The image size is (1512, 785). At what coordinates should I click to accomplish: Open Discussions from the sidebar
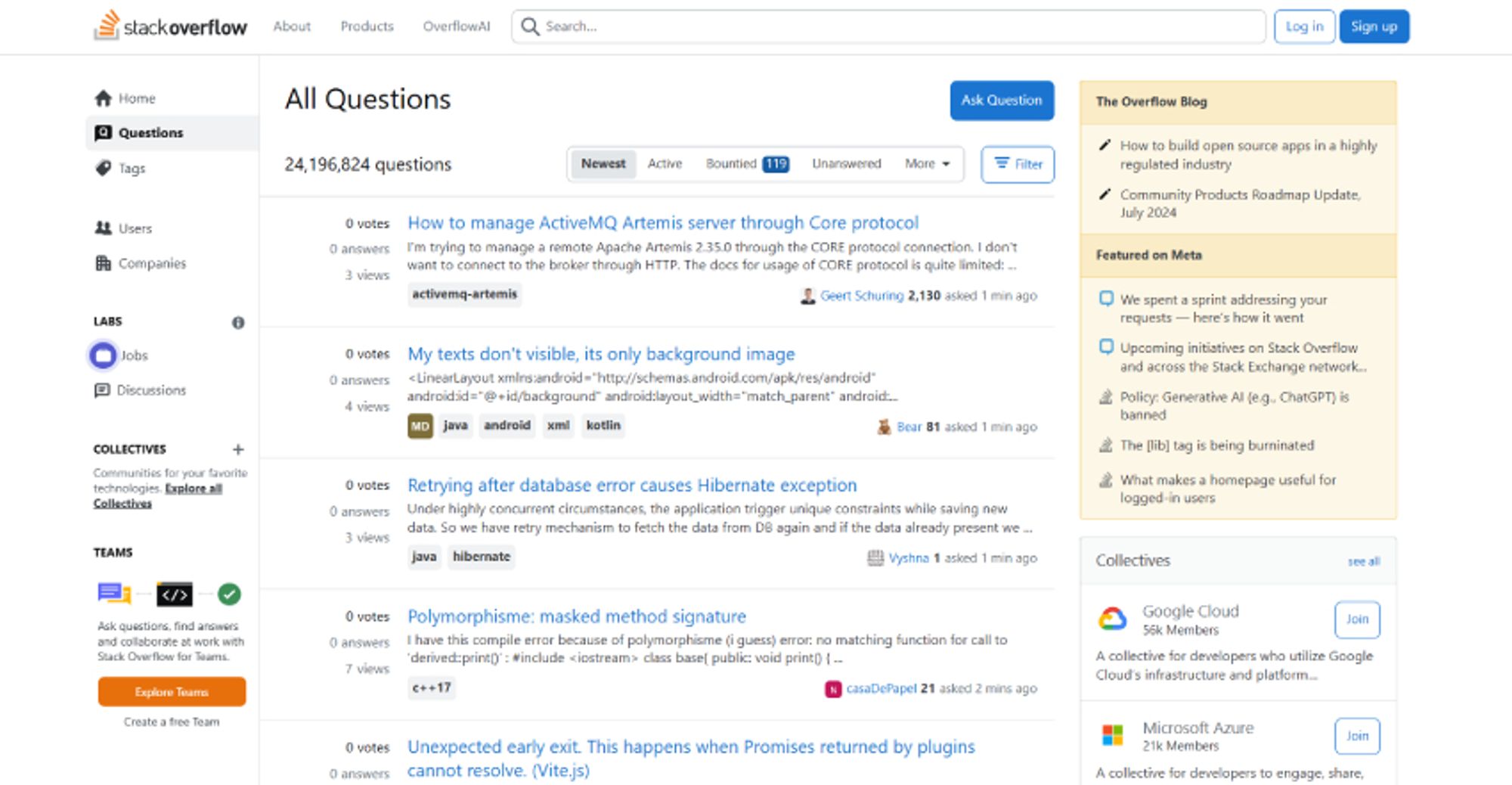150,390
